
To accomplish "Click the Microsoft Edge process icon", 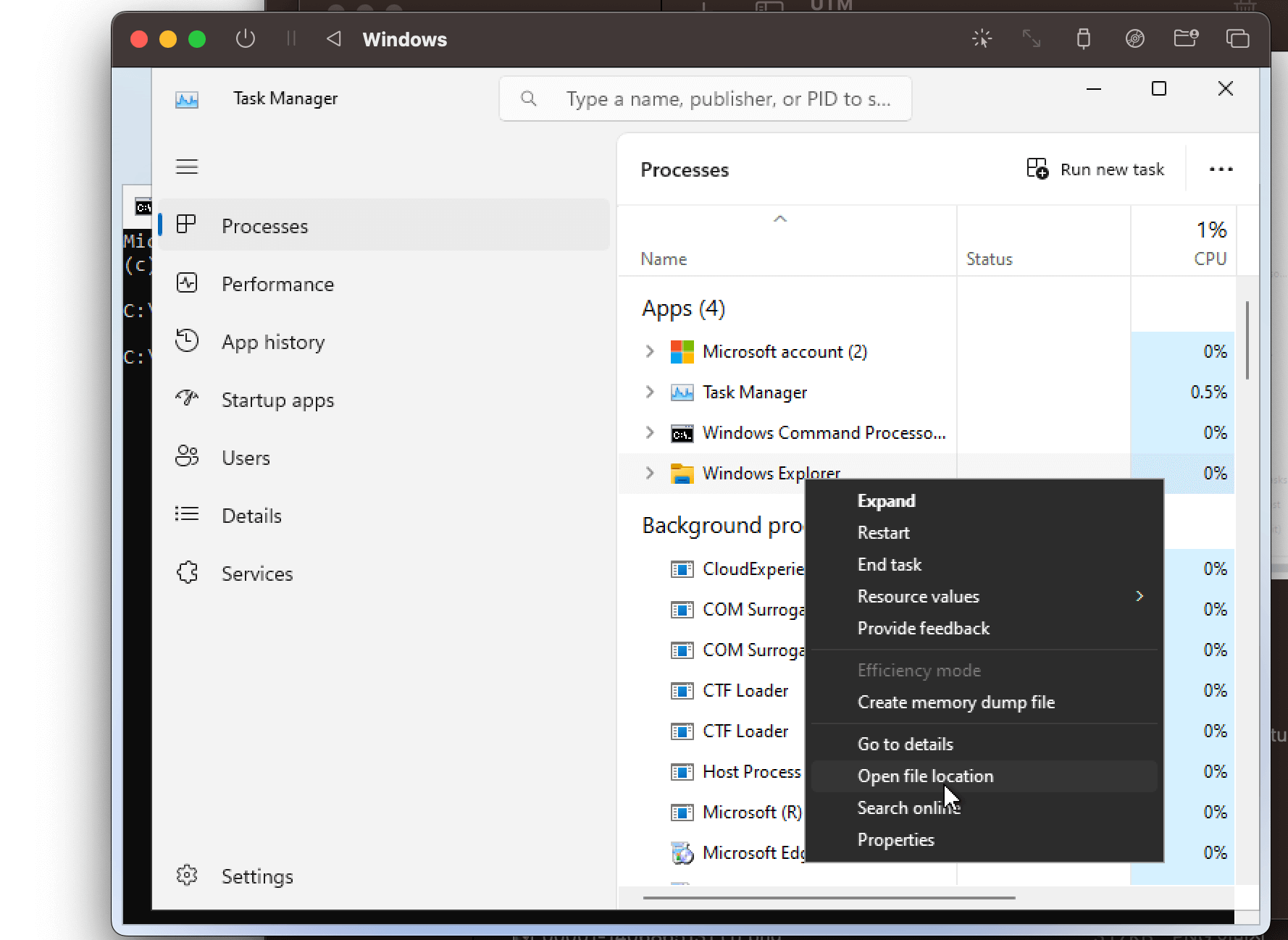I will point(682,853).
